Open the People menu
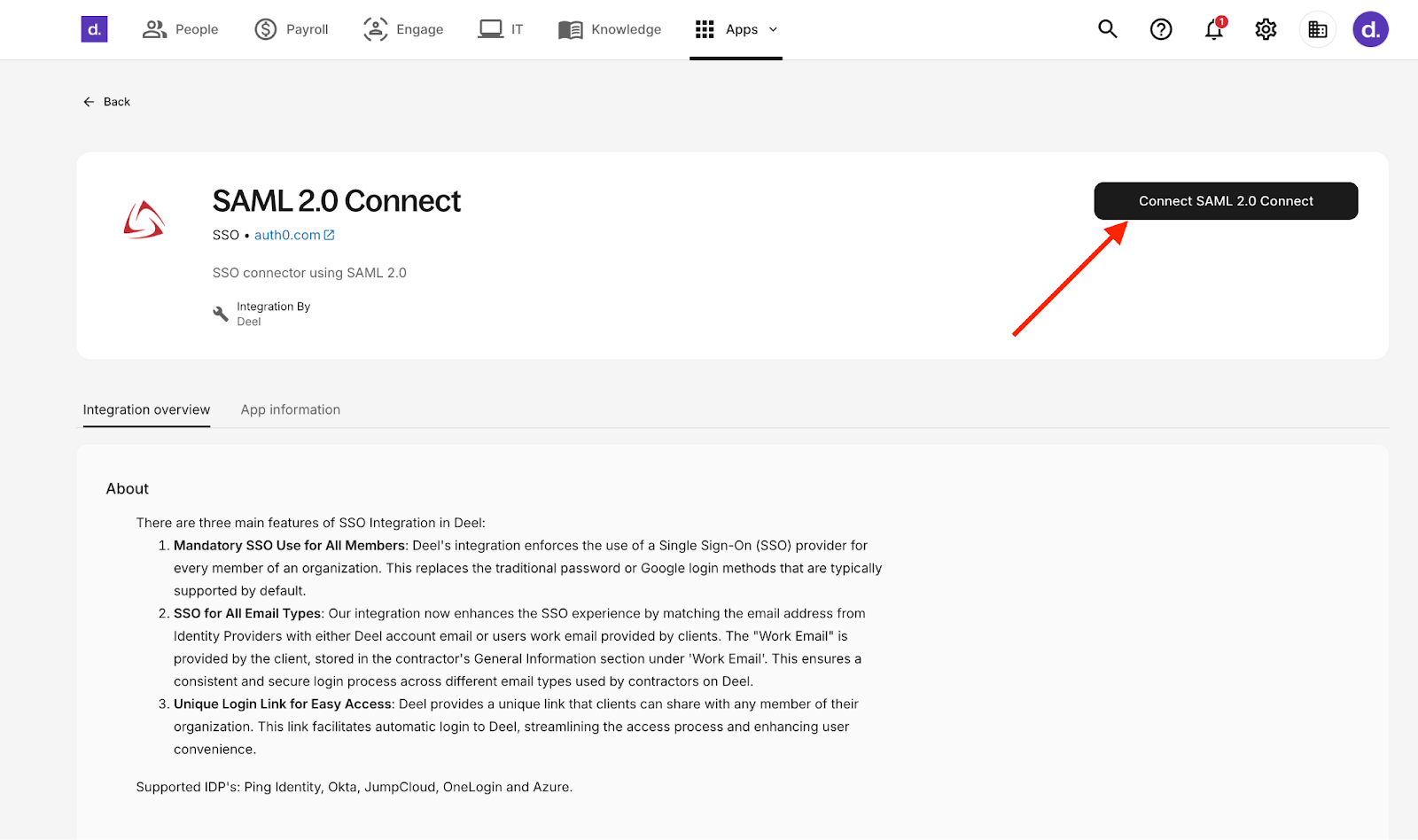This screenshot has height=840, width=1418. tap(180, 29)
